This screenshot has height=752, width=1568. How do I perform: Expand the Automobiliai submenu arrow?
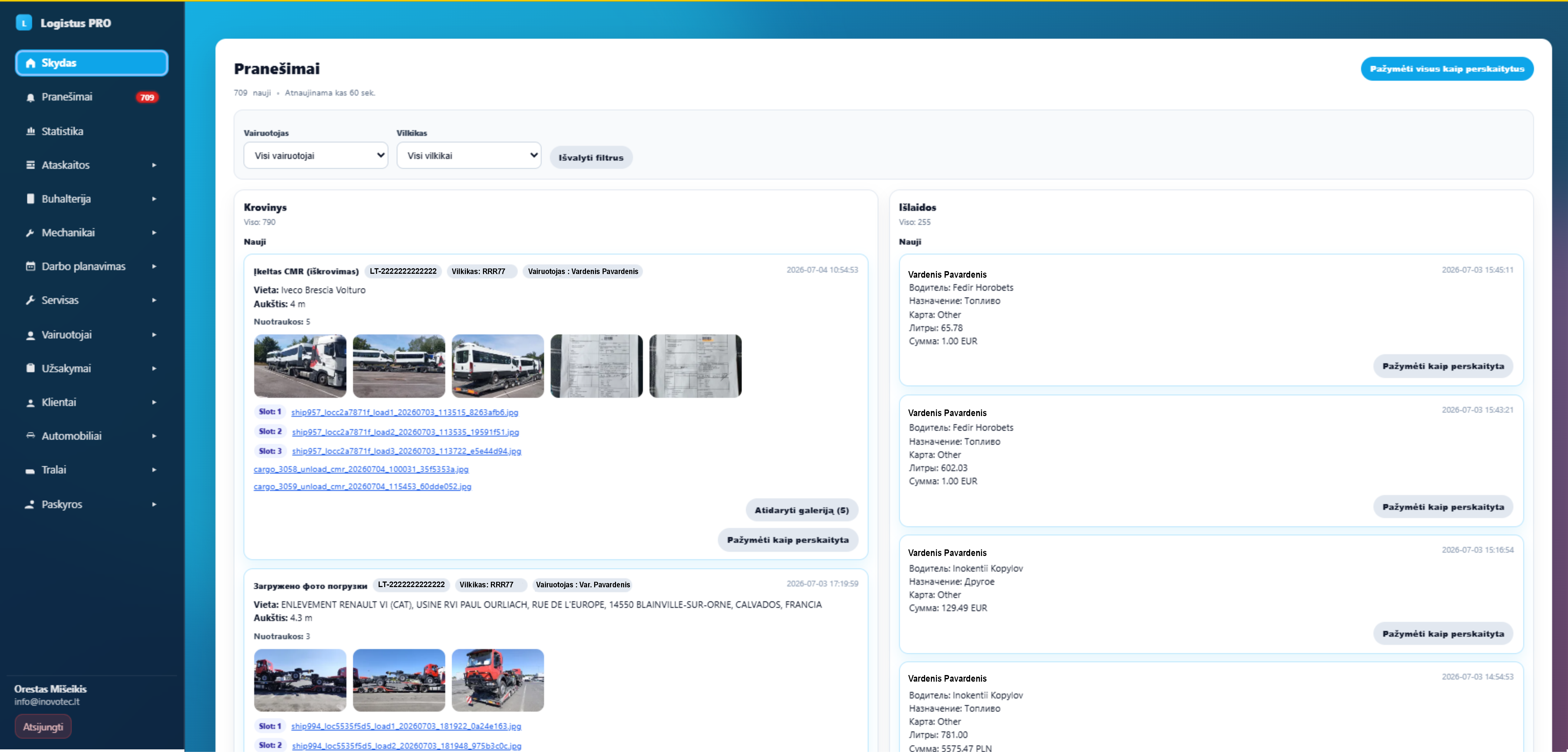point(154,436)
